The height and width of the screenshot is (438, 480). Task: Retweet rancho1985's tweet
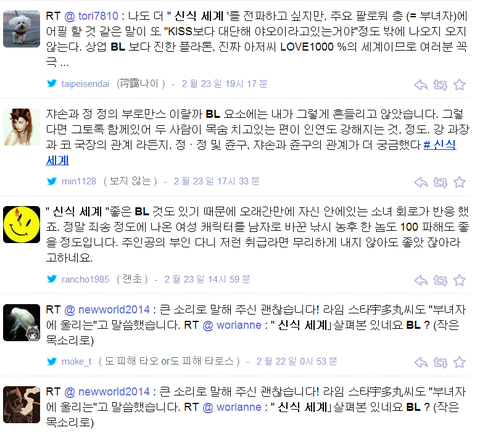[440, 280]
